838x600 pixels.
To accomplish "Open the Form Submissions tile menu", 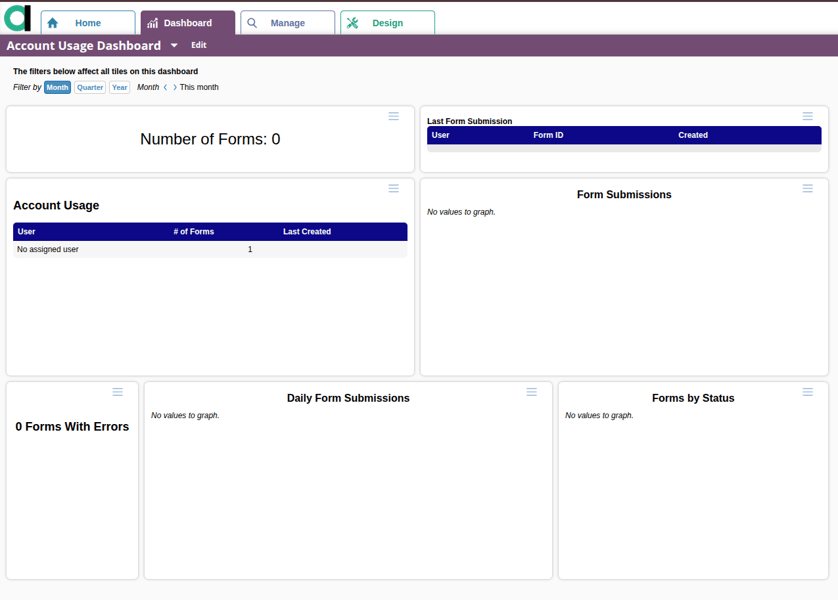I will click(x=808, y=188).
